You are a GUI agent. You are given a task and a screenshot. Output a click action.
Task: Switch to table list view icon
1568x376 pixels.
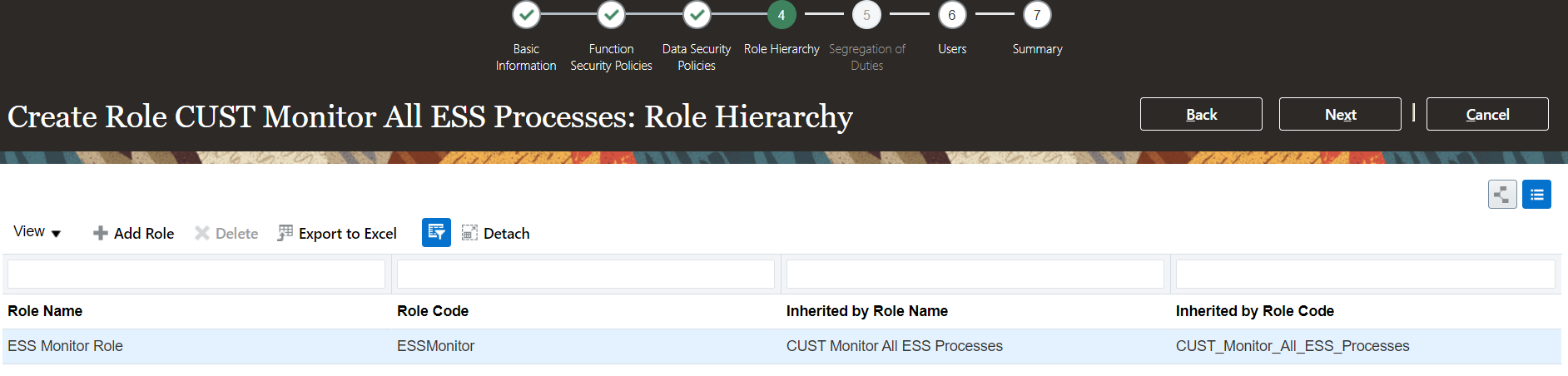(x=1536, y=195)
